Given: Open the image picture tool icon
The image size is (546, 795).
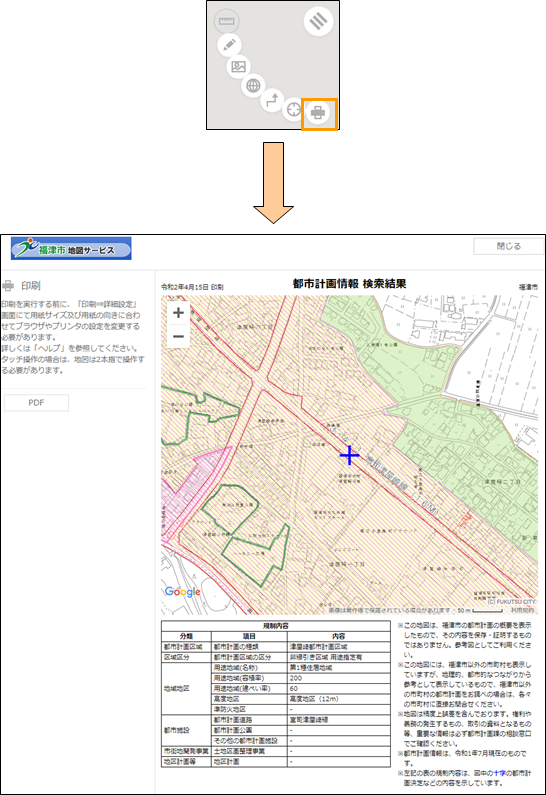Looking at the screenshot, I should [x=238, y=66].
